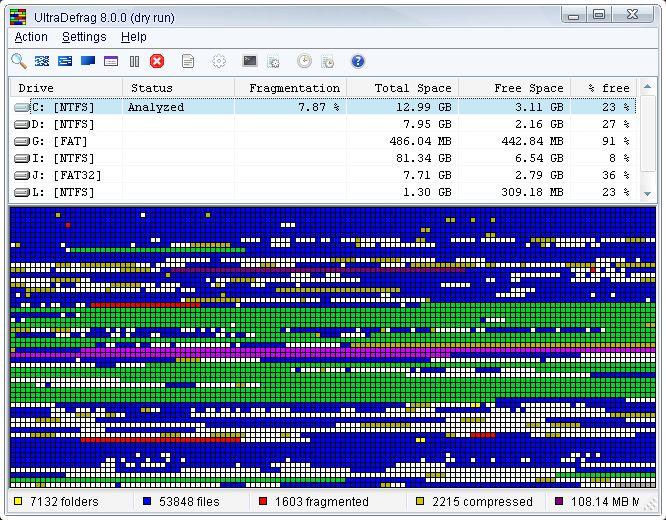Start Defragment from the toolbar

click(x=42, y=61)
